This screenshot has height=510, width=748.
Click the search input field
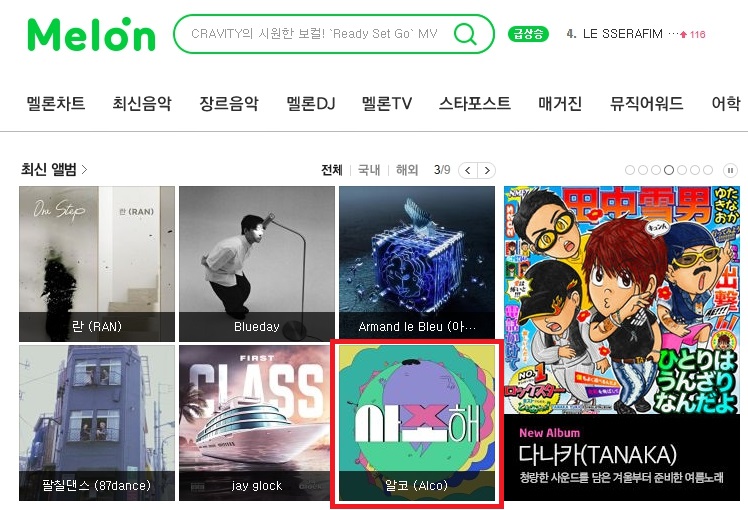pyautogui.click(x=314, y=34)
